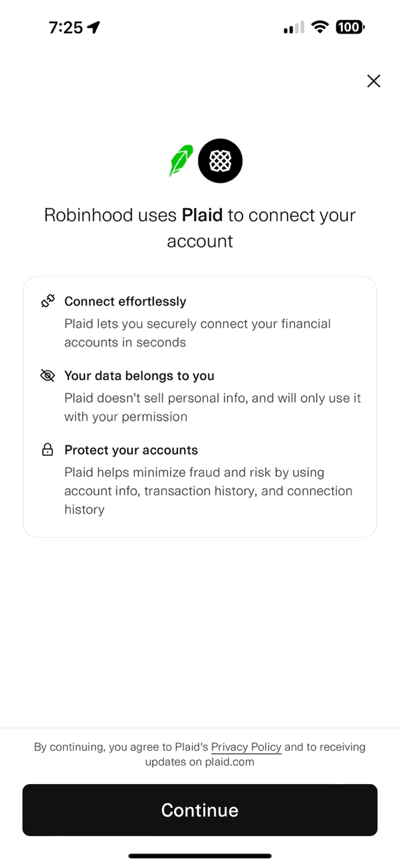400x866 pixels.
Task: Tap the crossed-eye icon beside Your data
Action: pyautogui.click(x=48, y=376)
